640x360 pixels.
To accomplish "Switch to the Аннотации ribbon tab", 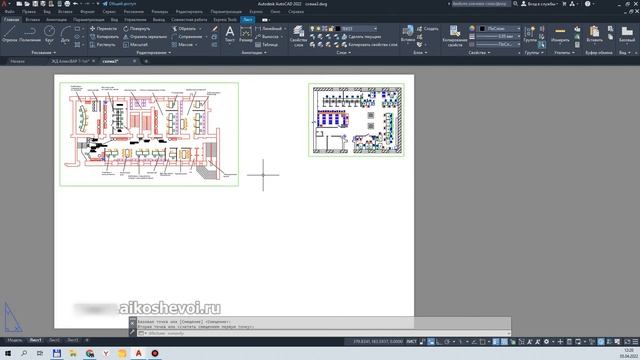I will (56, 20).
